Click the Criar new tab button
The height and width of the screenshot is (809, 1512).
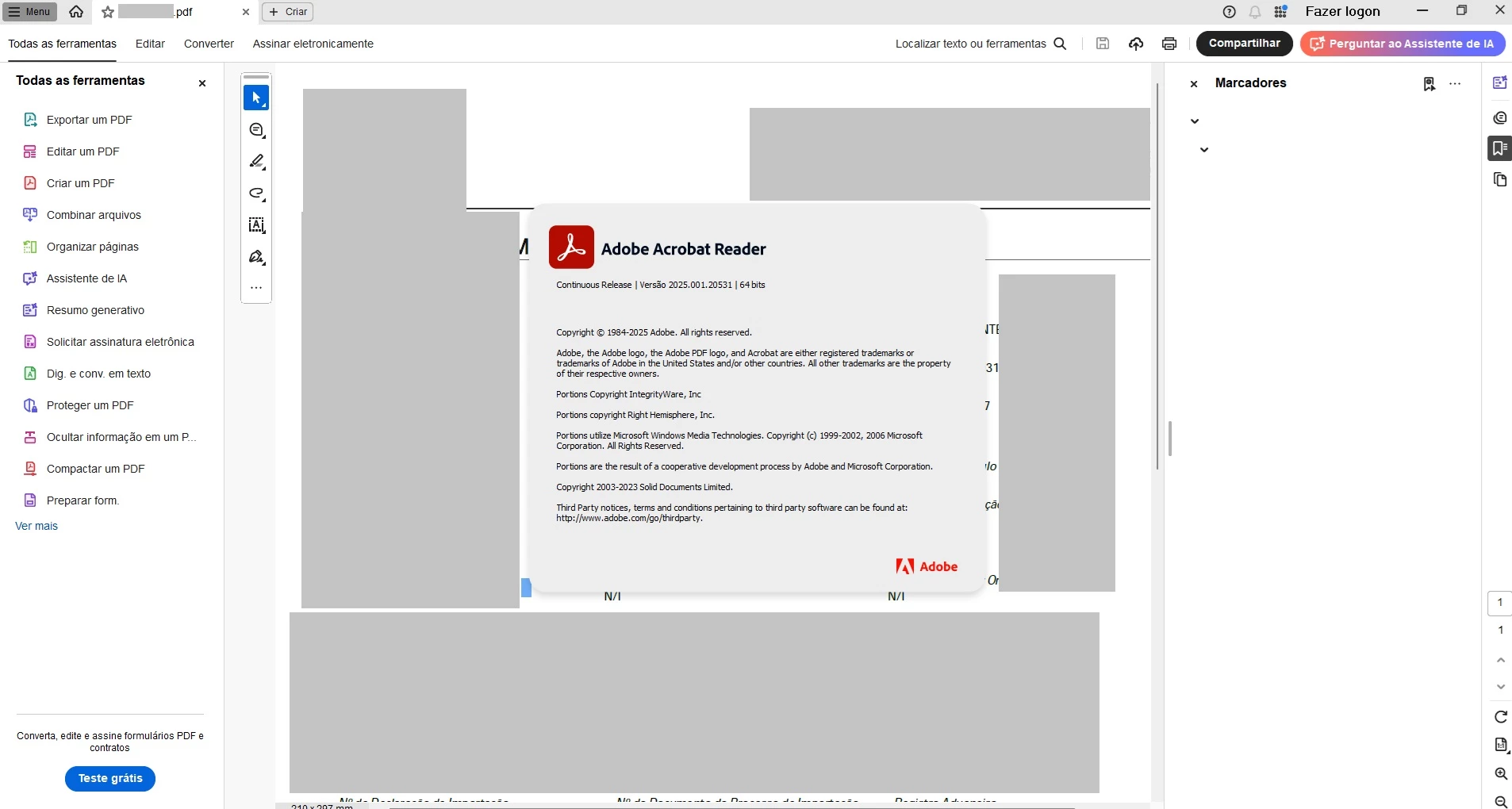tap(288, 12)
